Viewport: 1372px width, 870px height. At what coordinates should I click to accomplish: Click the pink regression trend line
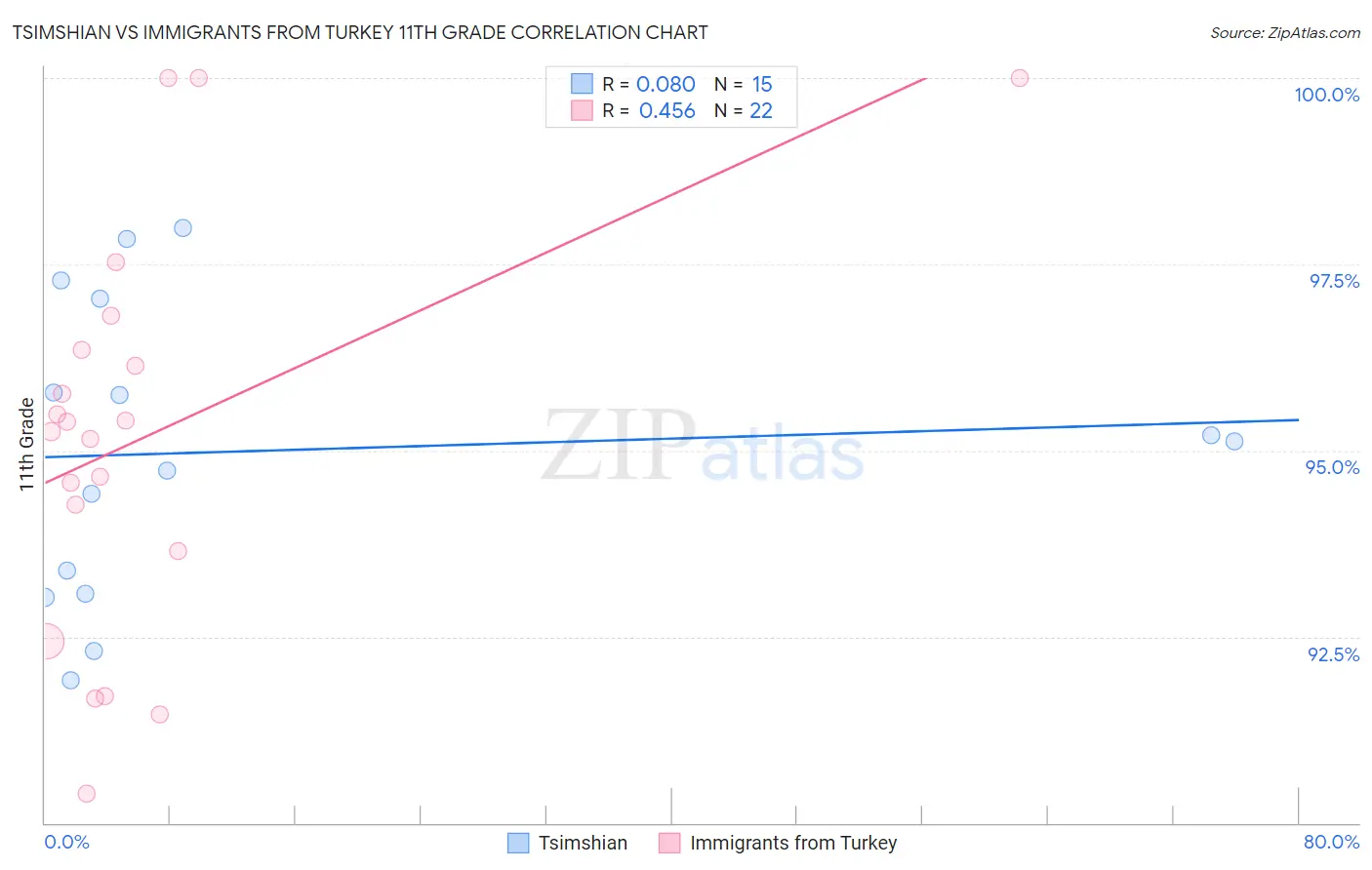pos(485,280)
